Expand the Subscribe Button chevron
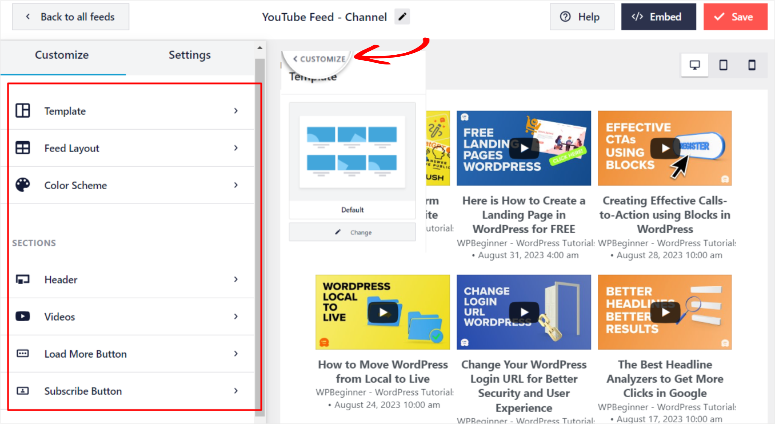Viewport: 775px width, 424px height. coord(236,390)
